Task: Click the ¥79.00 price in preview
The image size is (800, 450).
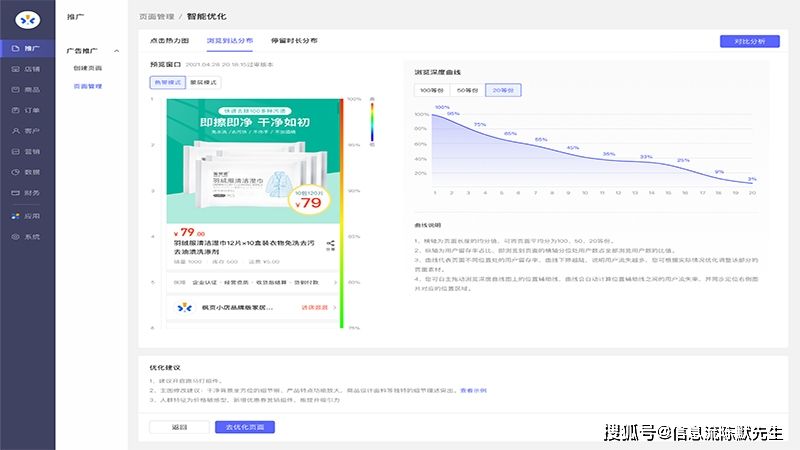Action: pos(189,233)
